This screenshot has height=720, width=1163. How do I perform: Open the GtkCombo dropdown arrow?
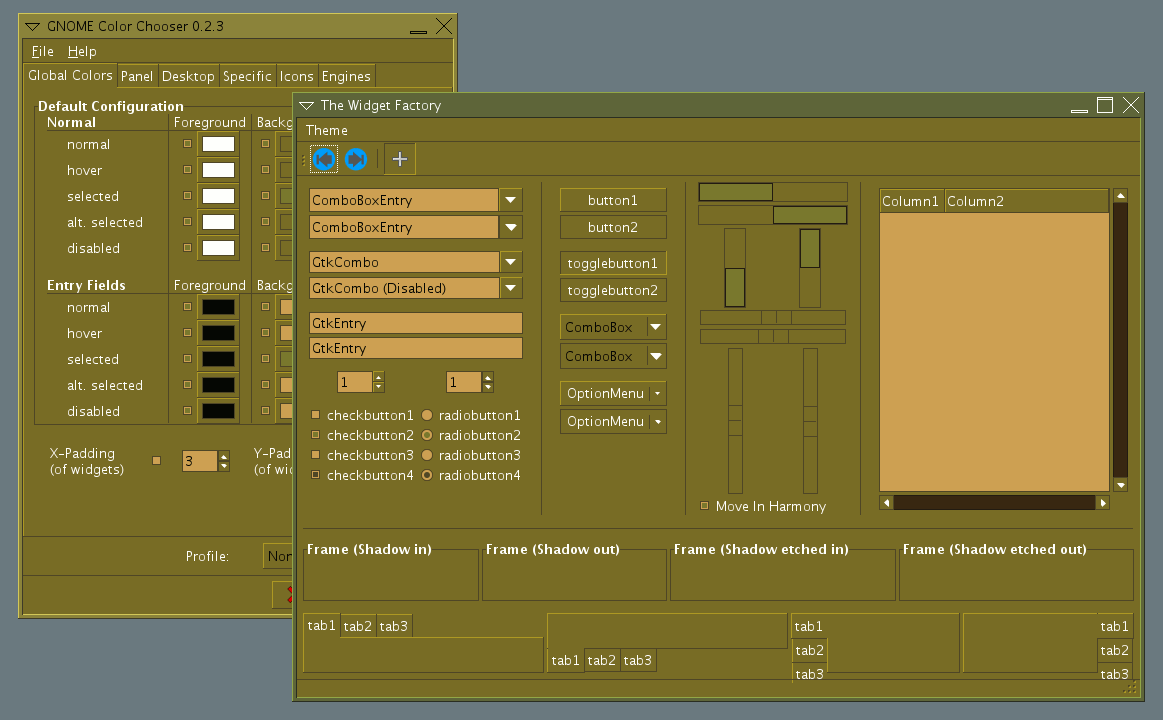click(x=511, y=262)
